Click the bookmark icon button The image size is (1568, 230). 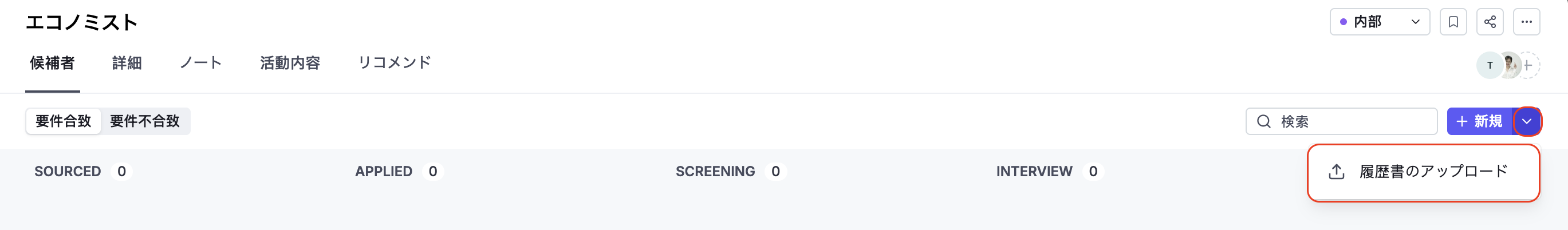click(1453, 22)
